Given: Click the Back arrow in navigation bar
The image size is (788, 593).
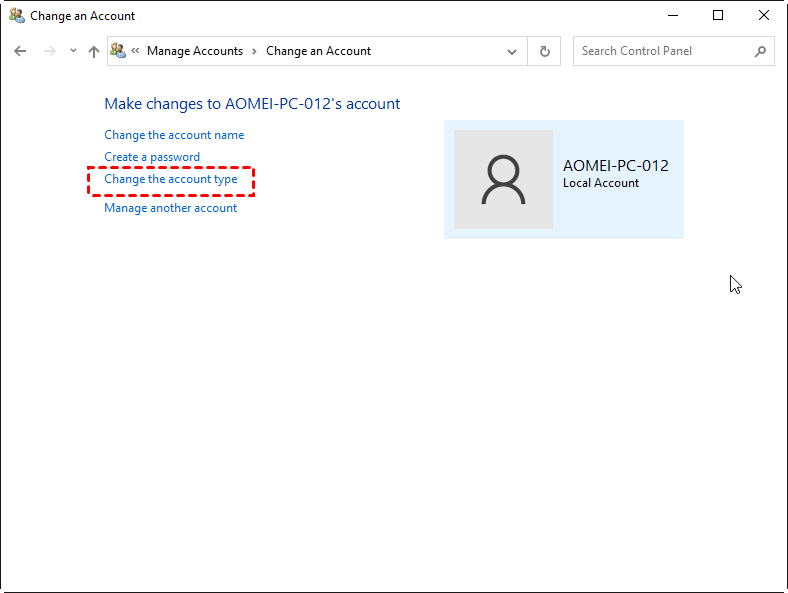Looking at the screenshot, I should (x=21, y=51).
